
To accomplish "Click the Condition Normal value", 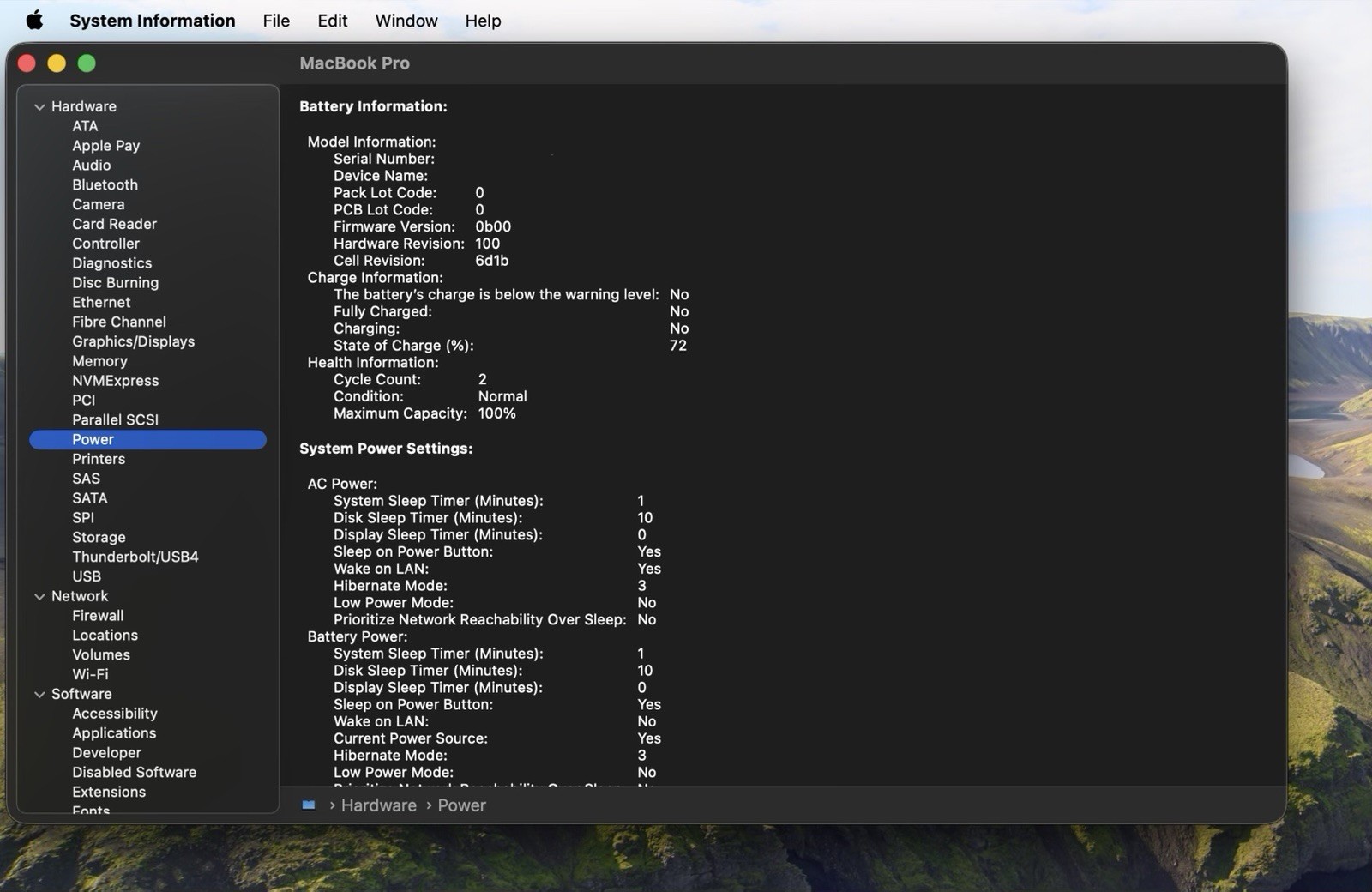I will tap(502, 396).
